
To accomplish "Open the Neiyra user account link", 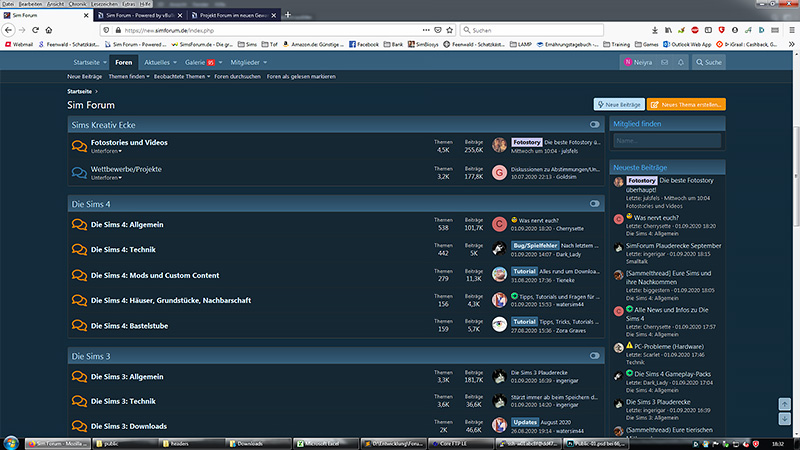I will [x=638, y=62].
